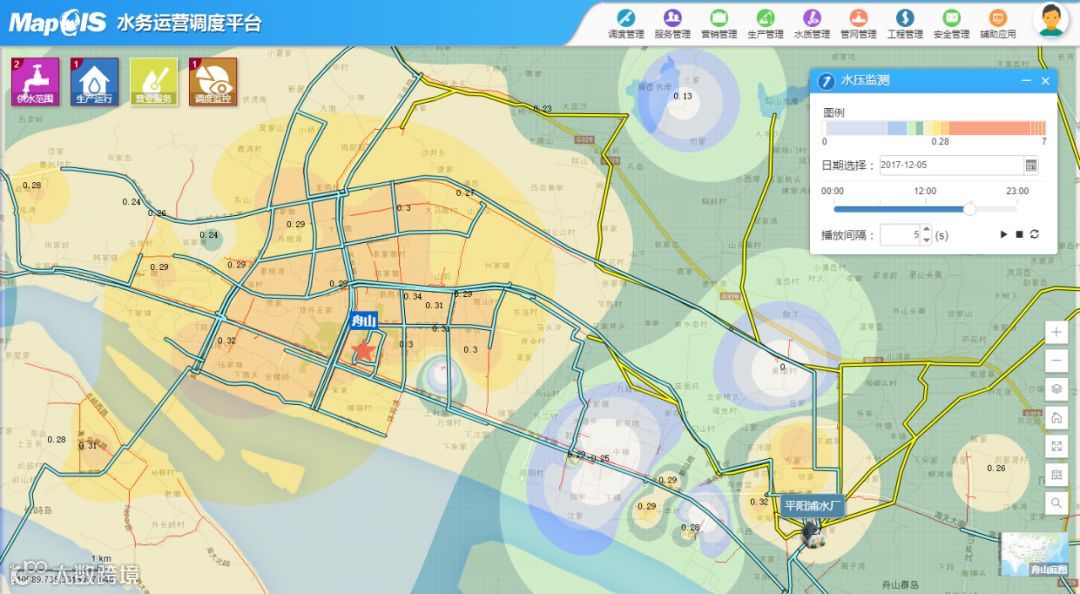The image size is (1080, 594).
Task: Click the user avatar icon
Action: [x=1050, y=21]
